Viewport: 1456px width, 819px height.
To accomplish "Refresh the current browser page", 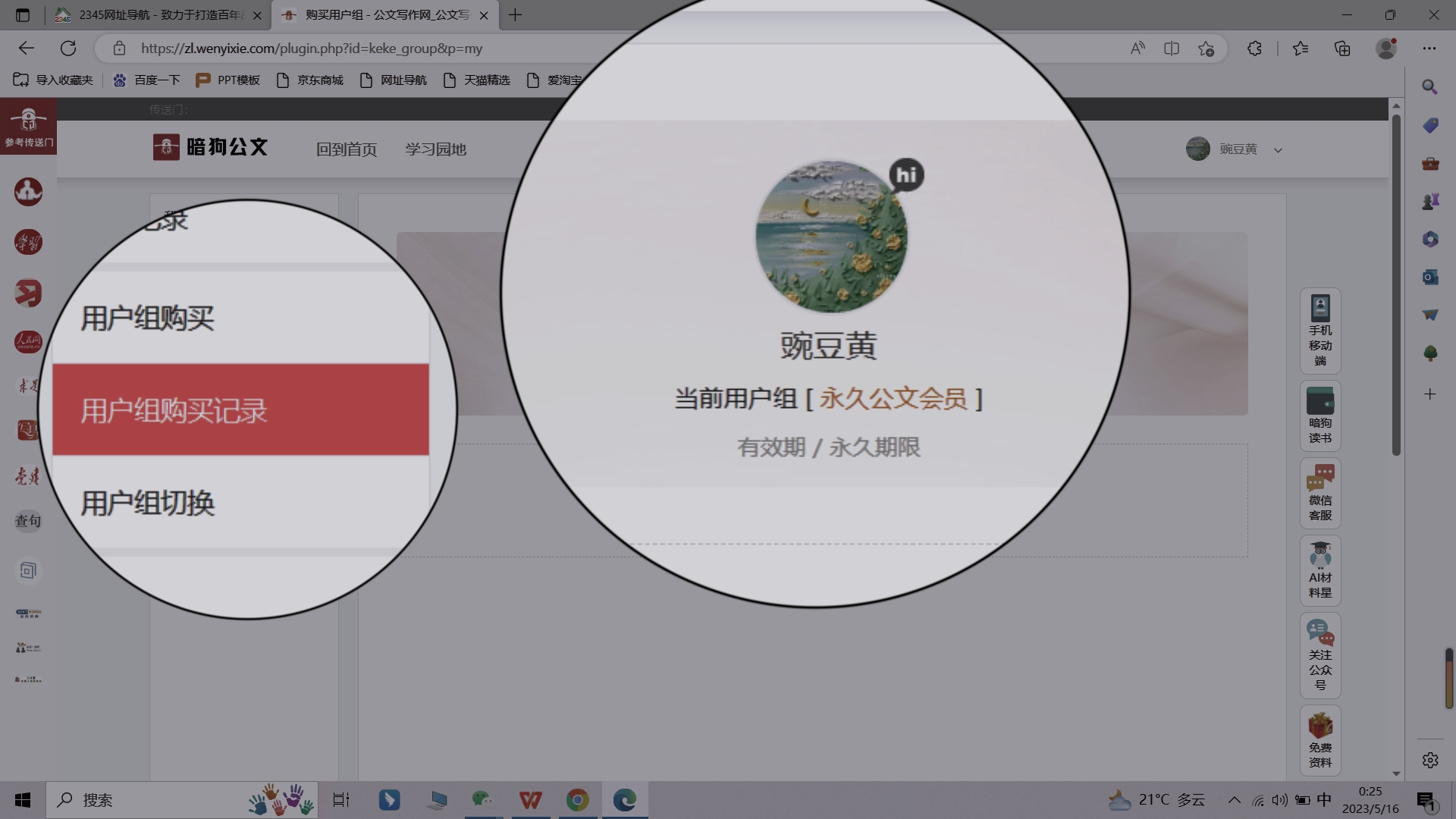I will point(68,49).
